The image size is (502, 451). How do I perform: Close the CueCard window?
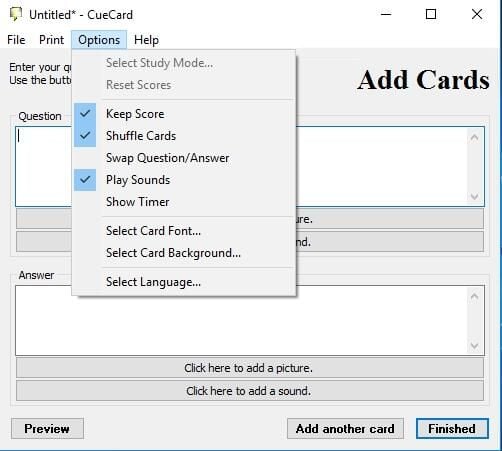477,14
